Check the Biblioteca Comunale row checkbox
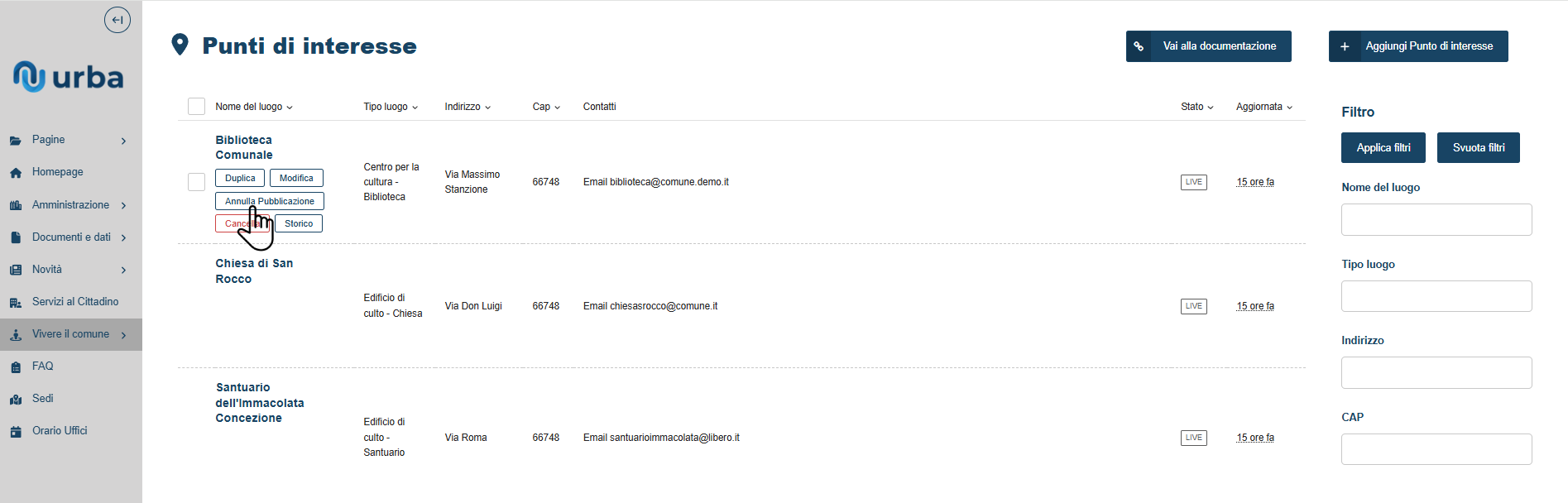Image resolution: width=1568 pixels, height=503 pixels. [196, 182]
